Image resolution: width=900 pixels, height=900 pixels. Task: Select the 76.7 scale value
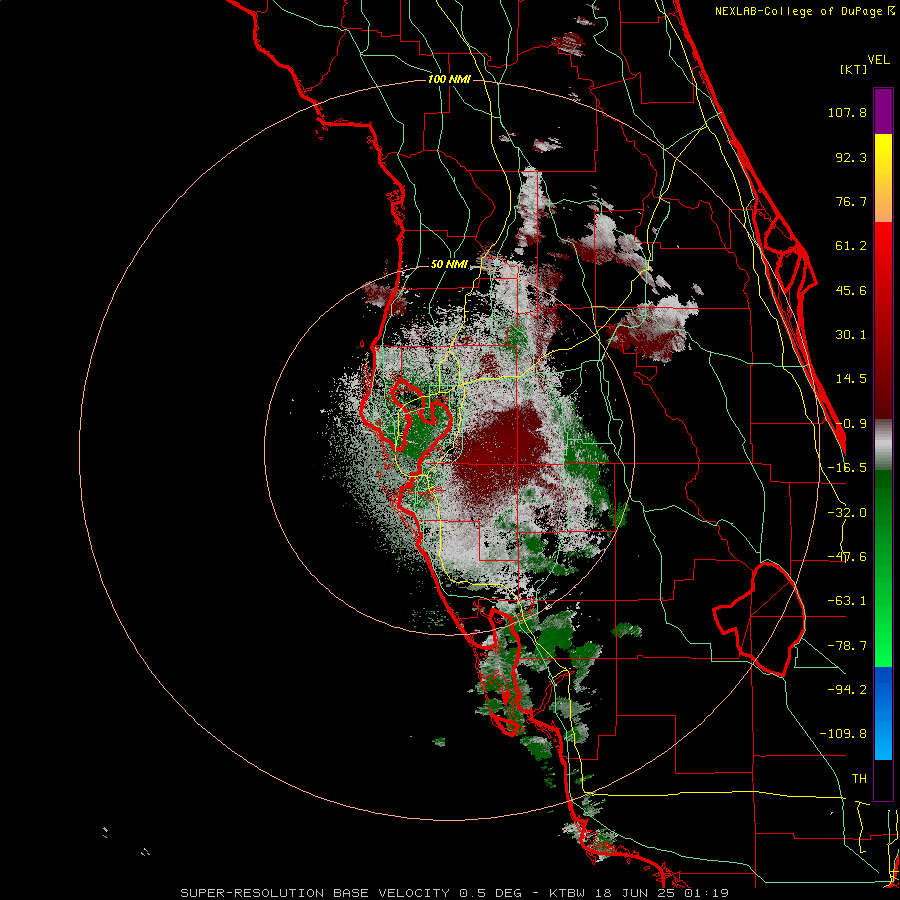tap(851, 201)
